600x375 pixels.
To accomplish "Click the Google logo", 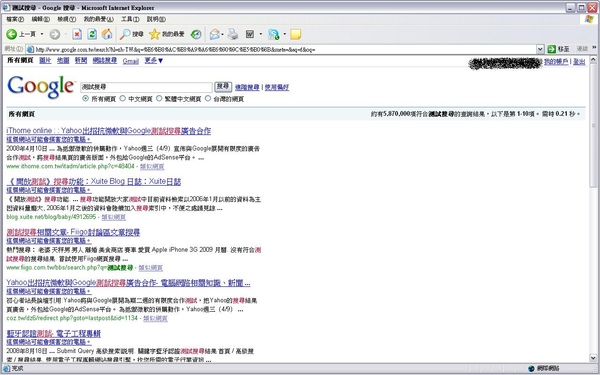I will tap(40, 86).
